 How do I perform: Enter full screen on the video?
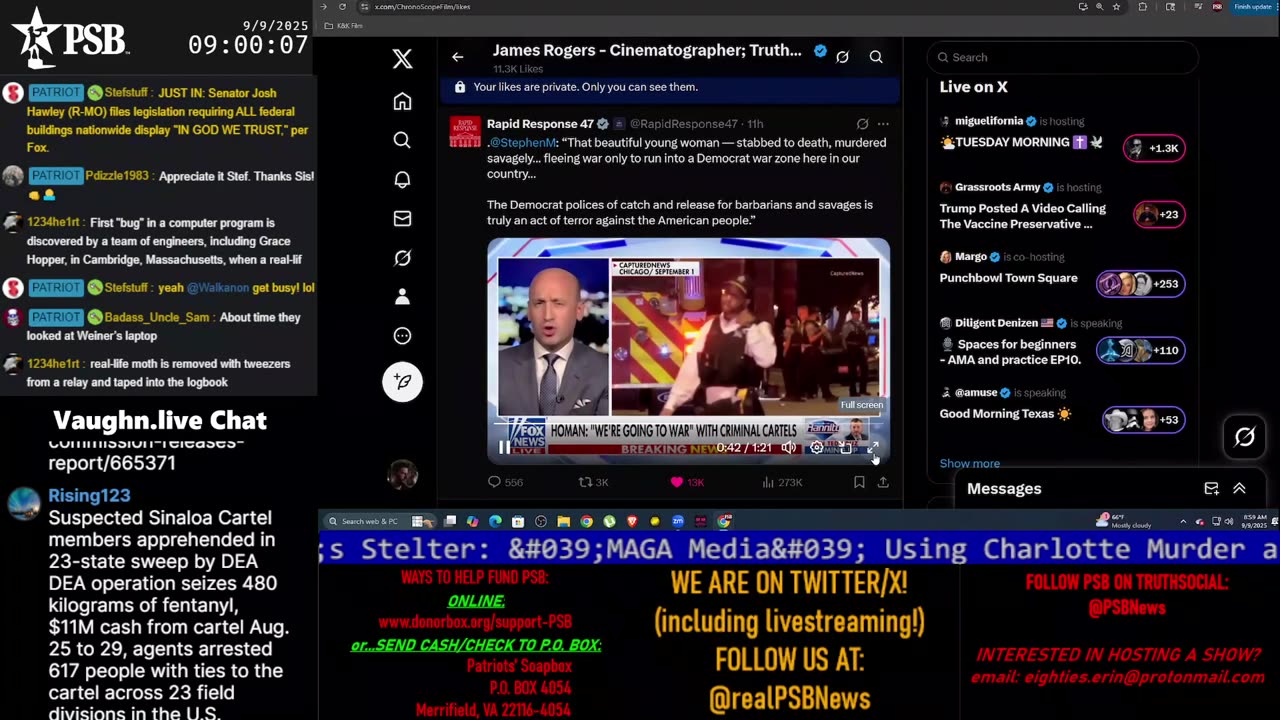(872, 447)
